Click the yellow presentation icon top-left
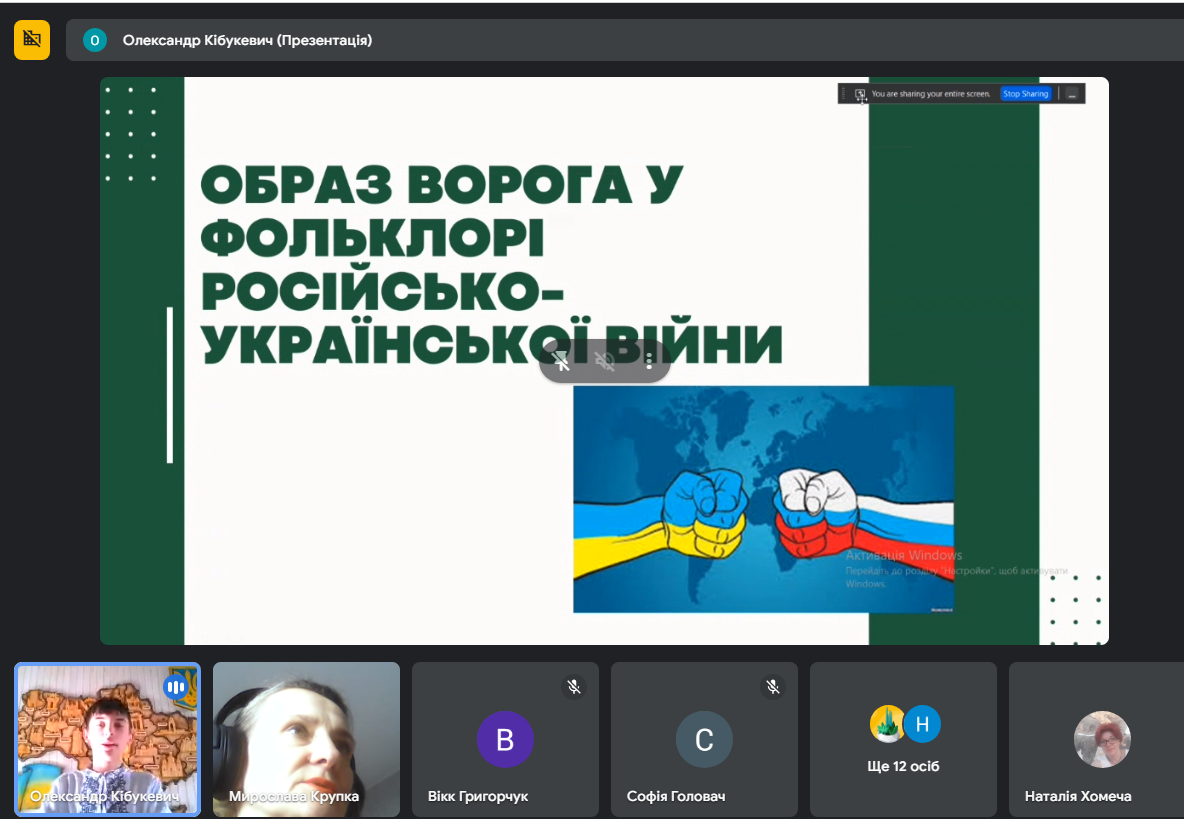The image size is (1184, 819). tap(32, 40)
